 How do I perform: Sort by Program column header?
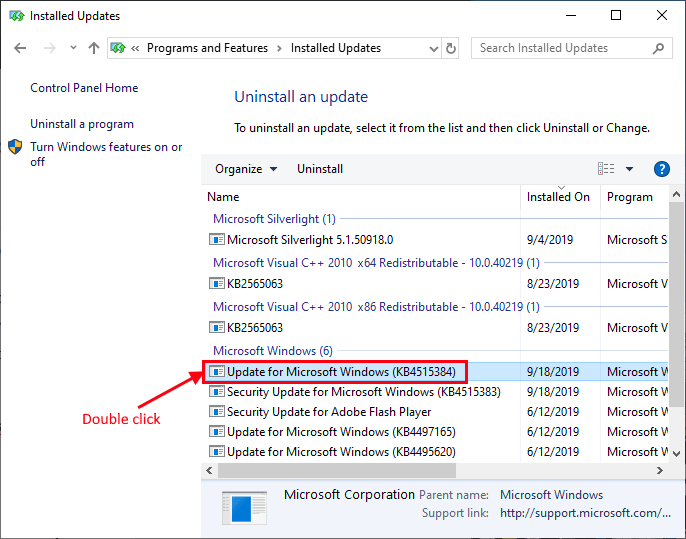click(629, 197)
